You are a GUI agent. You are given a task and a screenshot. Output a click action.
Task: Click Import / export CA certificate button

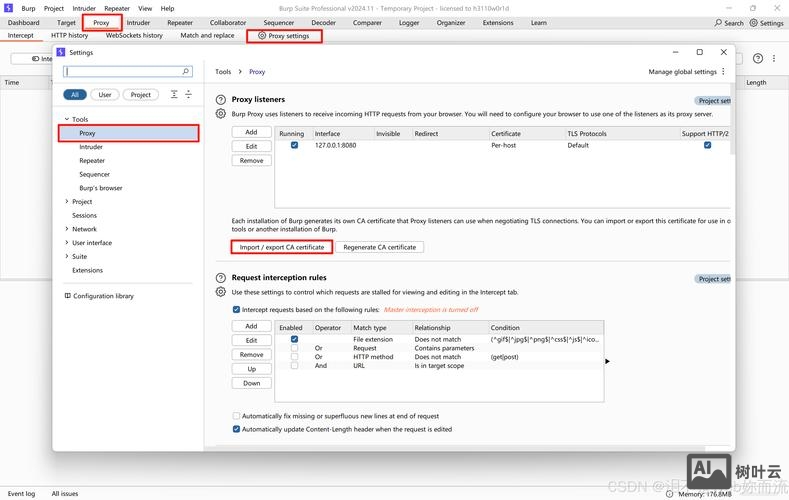(x=281, y=247)
